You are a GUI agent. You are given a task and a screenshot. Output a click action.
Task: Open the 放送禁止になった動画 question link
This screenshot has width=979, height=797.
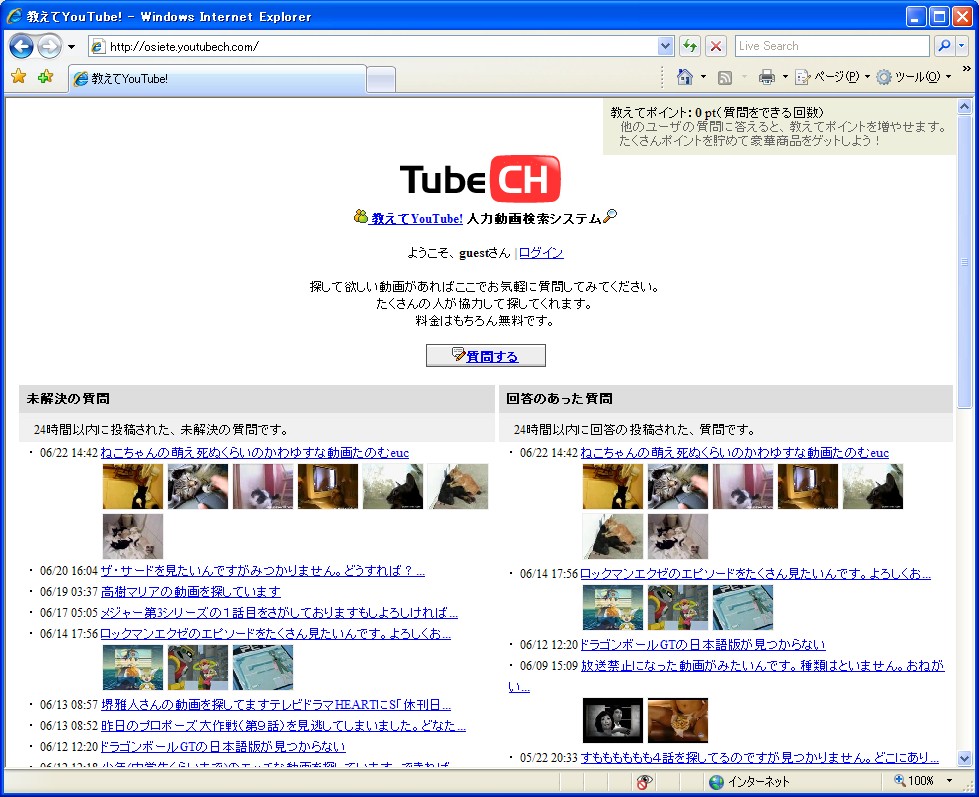(762, 666)
